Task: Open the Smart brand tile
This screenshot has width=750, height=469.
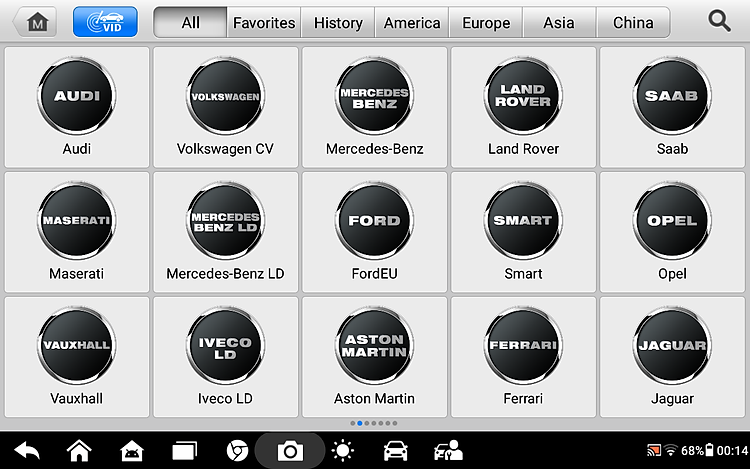Action: [x=523, y=232]
